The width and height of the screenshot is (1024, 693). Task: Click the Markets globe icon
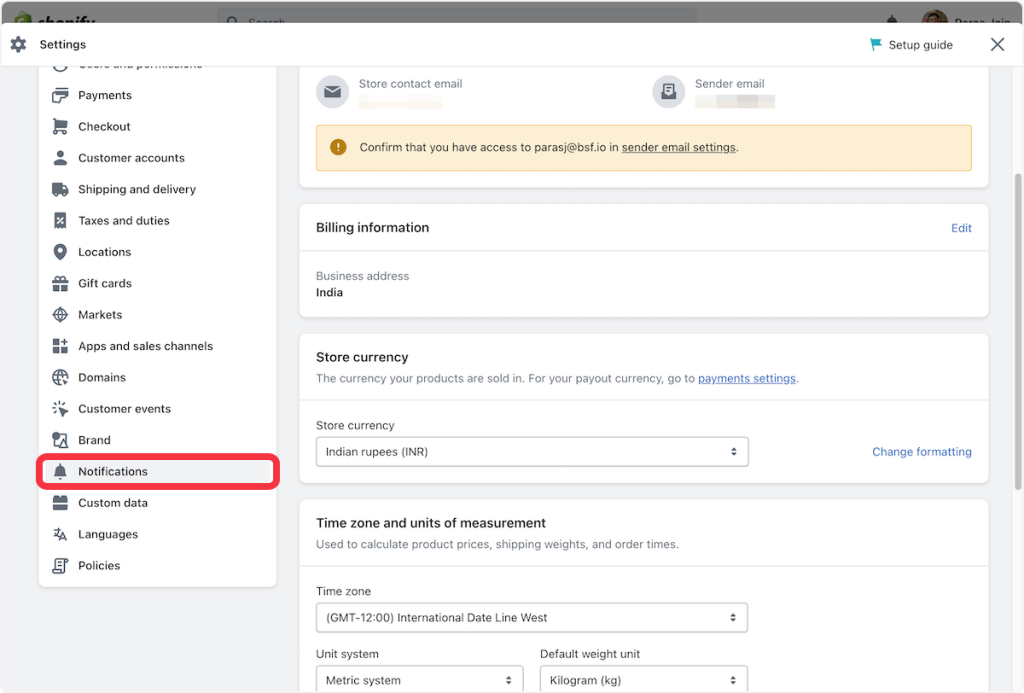(x=60, y=315)
